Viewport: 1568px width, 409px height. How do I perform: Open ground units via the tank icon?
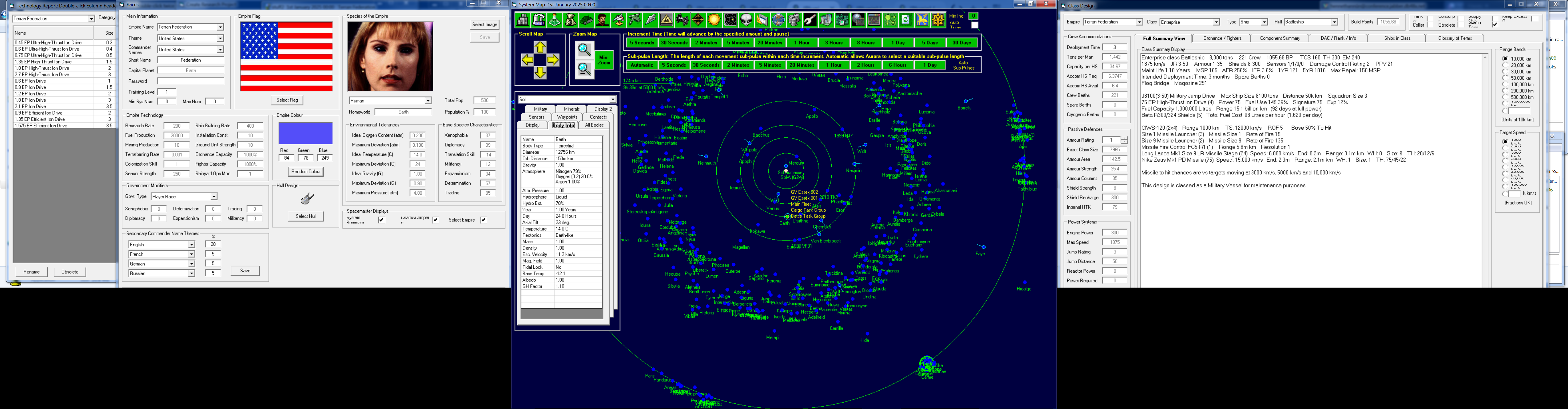click(x=586, y=20)
